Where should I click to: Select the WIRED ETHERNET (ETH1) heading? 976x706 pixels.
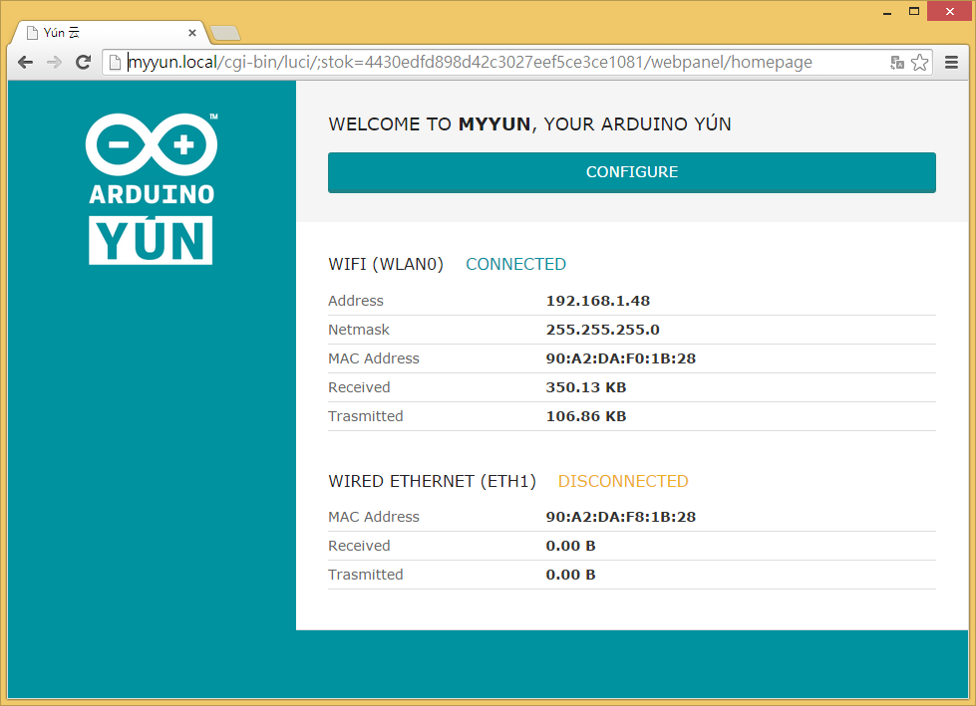(x=431, y=481)
